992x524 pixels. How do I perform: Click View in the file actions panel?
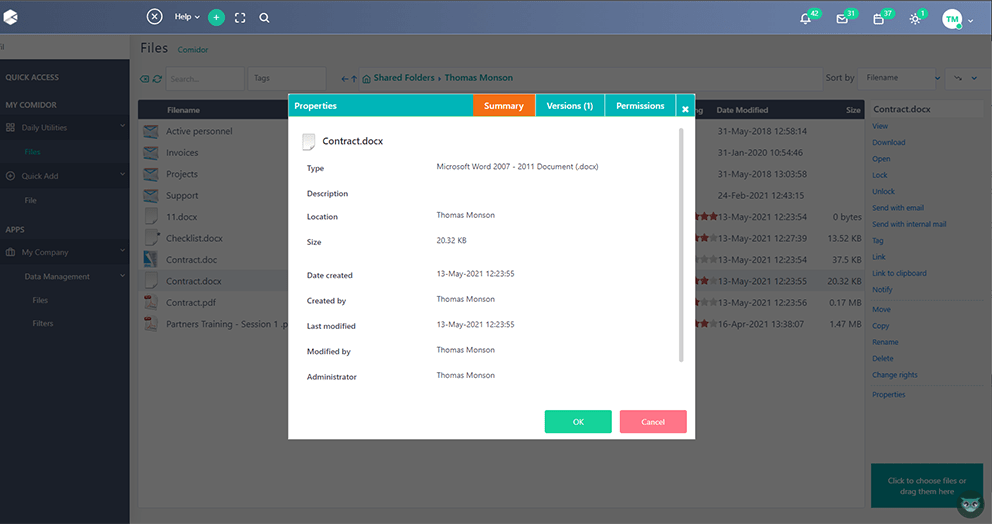pos(880,126)
